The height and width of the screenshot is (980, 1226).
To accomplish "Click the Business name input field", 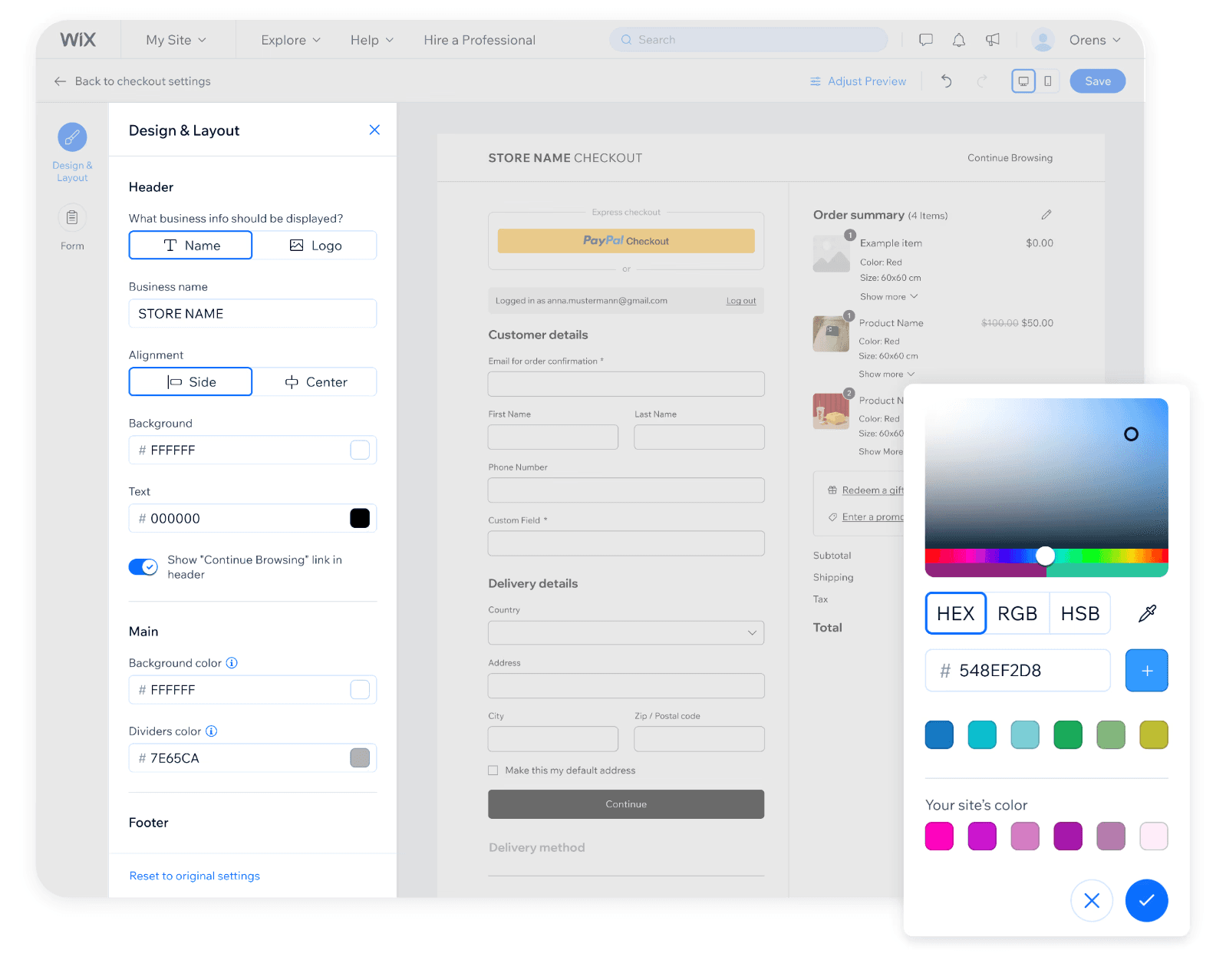I will (252, 314).
